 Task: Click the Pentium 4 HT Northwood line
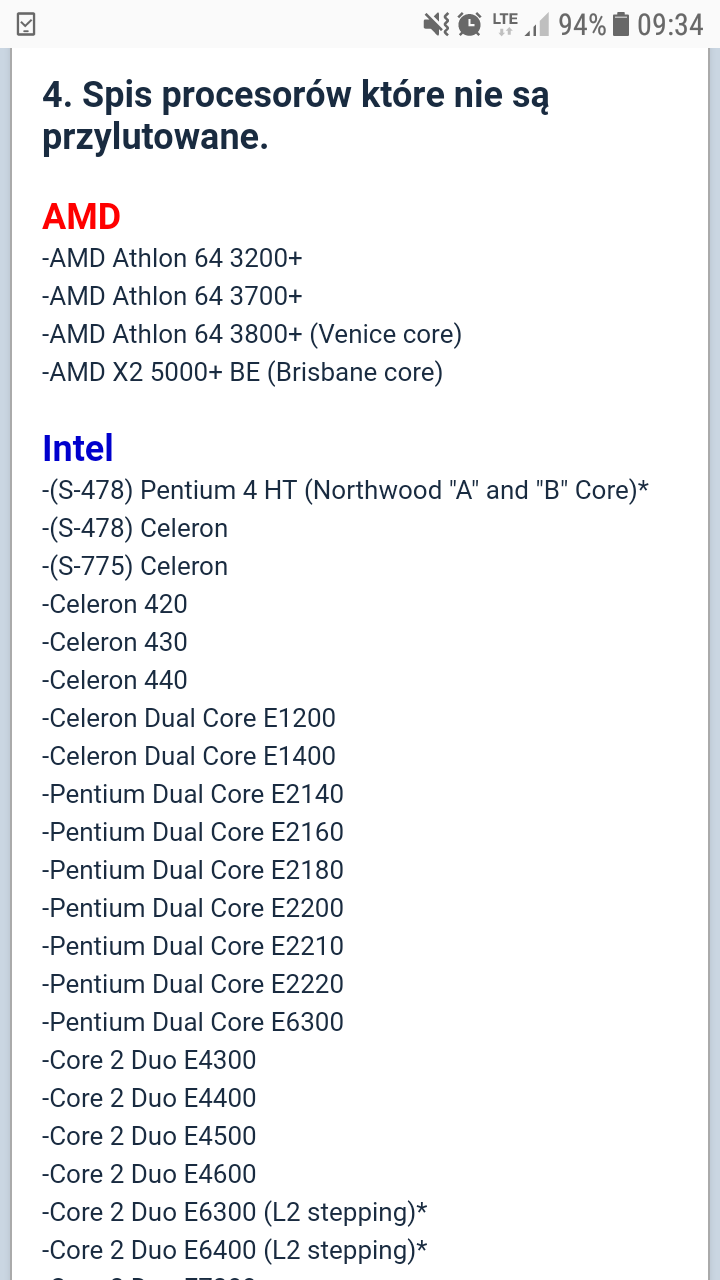tap(346, 490)
